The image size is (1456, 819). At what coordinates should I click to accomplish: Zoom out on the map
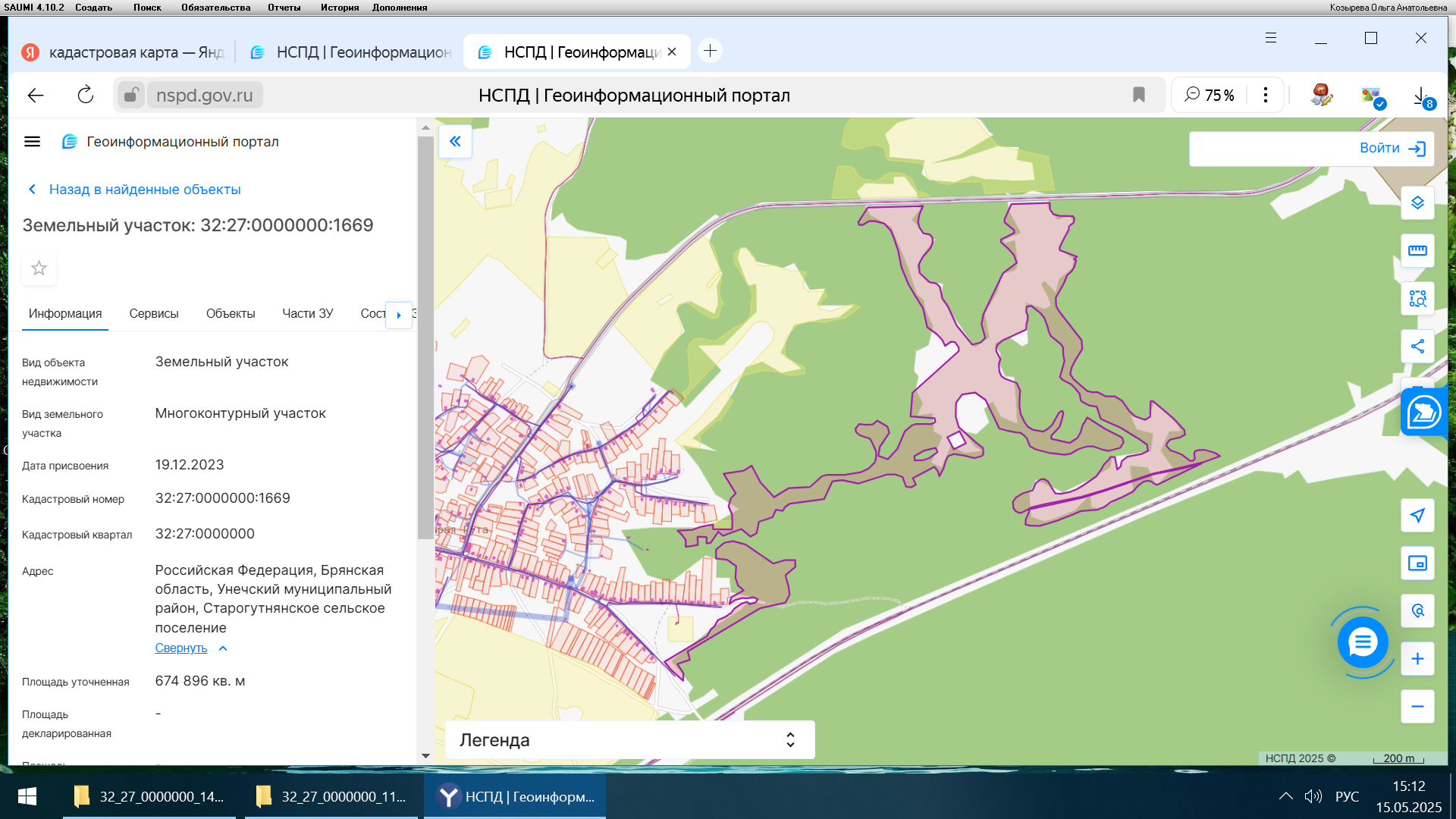pos(1417,707)
